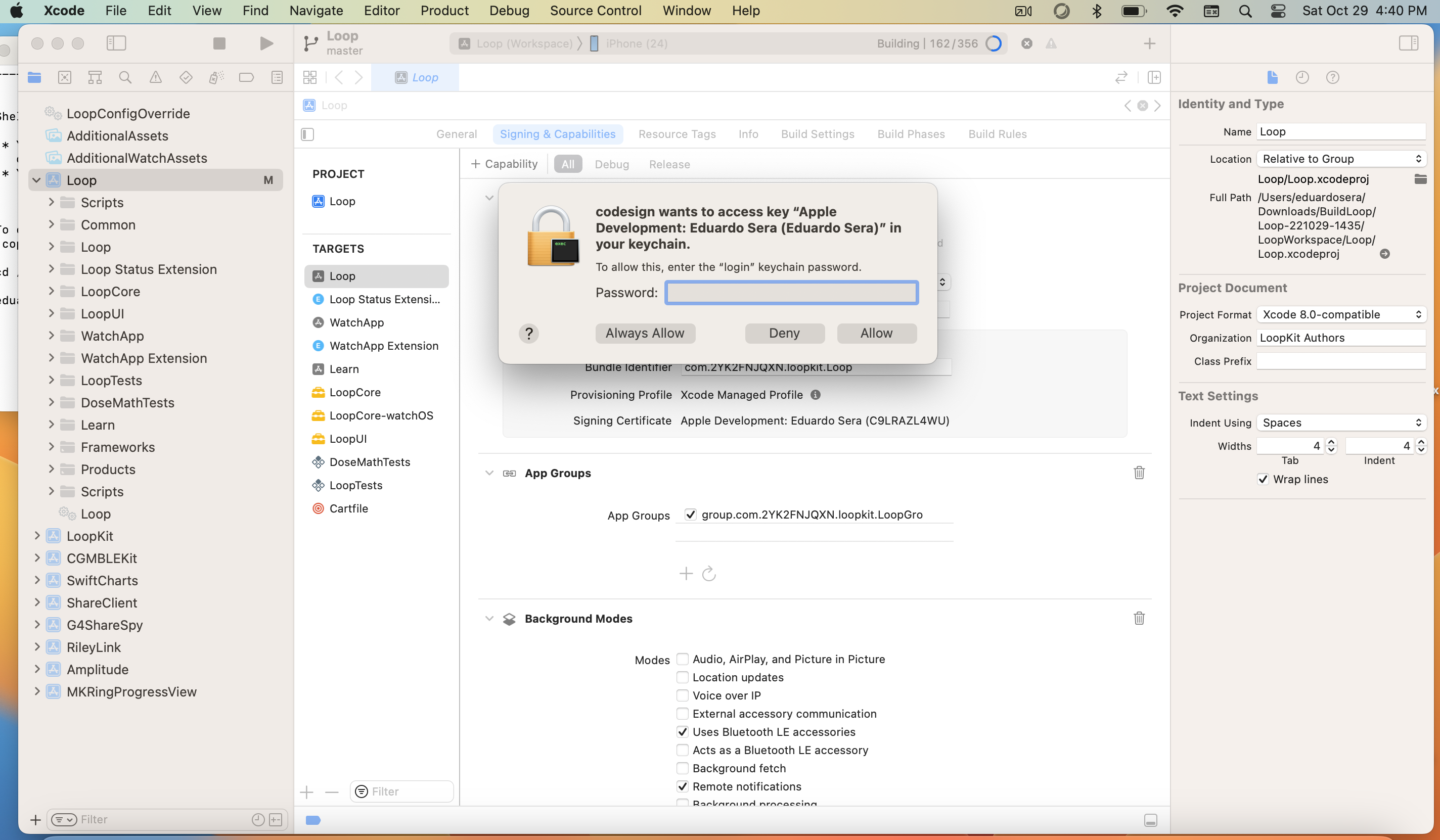Open the find navigator

125,77
